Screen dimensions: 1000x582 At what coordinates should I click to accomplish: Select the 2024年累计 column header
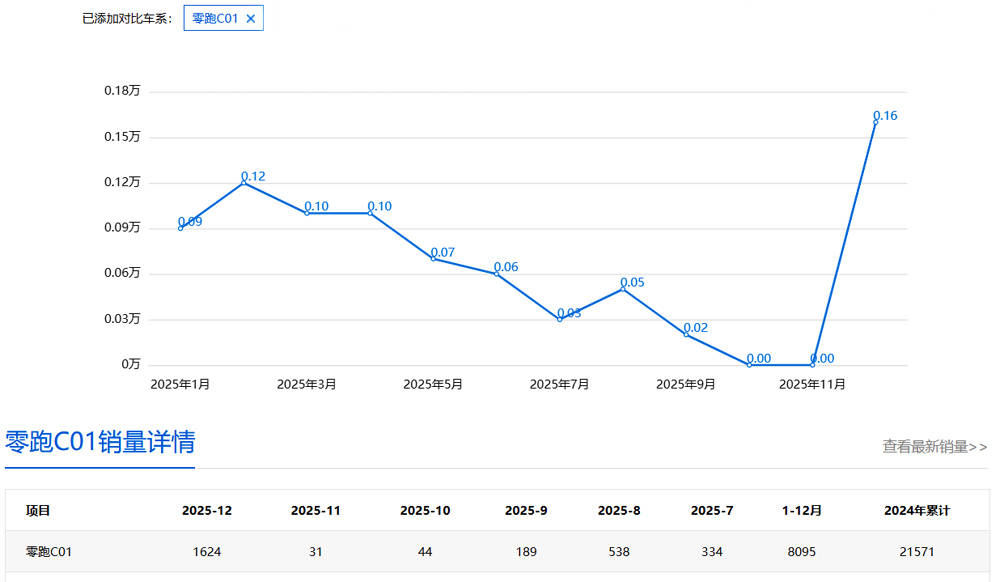[916, 511]
